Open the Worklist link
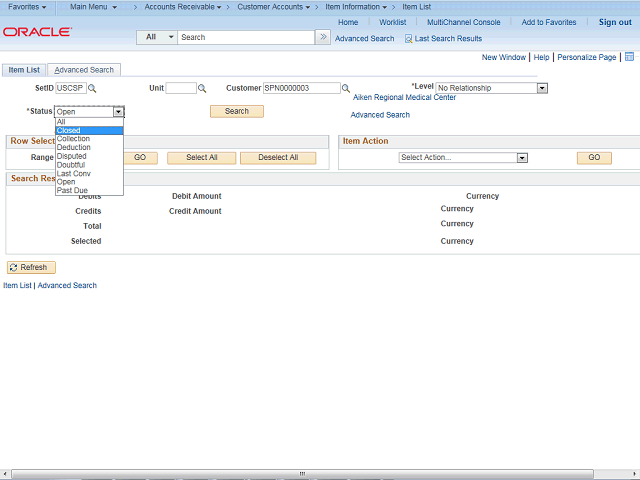The width and height of the screenshot is (640, 480). [x=393, y=22]
